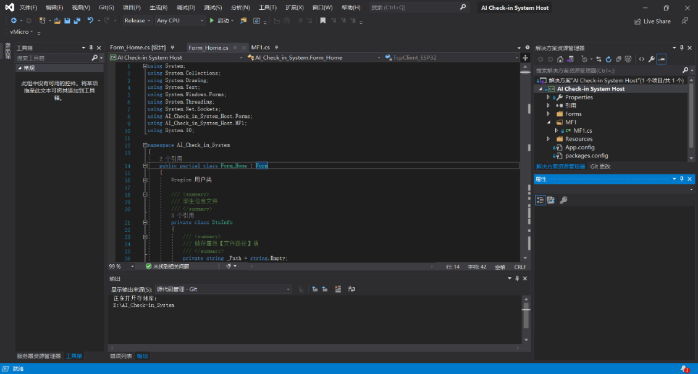
Task: Click the Save All toolbar icon
Action: pos(77,20)
